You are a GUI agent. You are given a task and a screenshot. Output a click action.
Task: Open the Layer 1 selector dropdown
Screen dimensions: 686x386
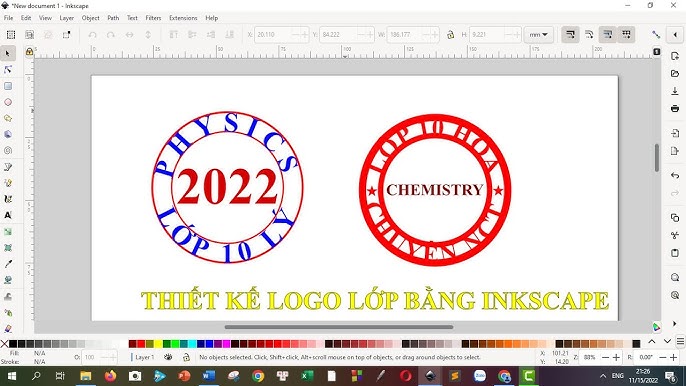pyautogui.click(x=145, y=357)
